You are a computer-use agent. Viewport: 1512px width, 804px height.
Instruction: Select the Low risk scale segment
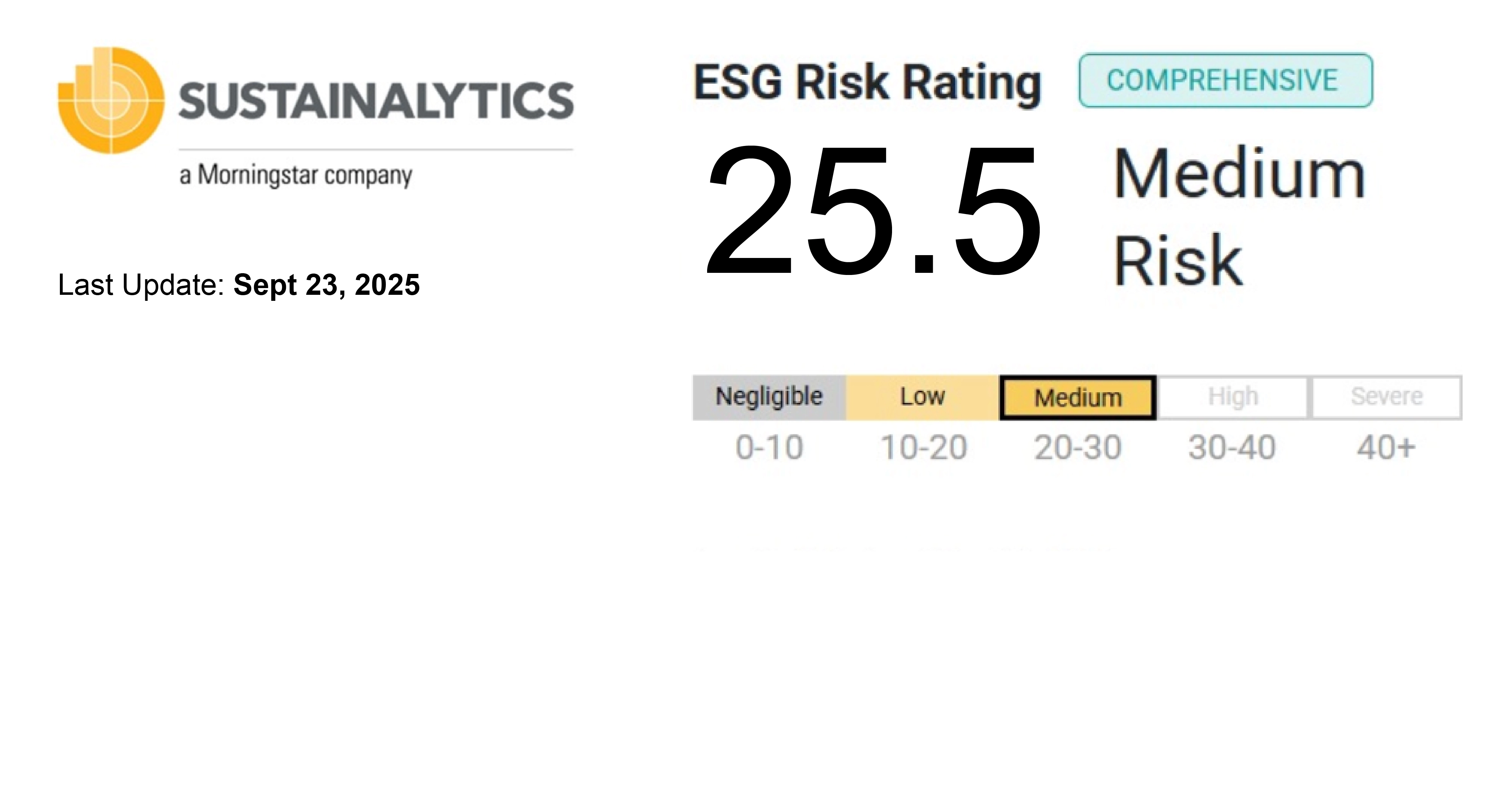923,397
